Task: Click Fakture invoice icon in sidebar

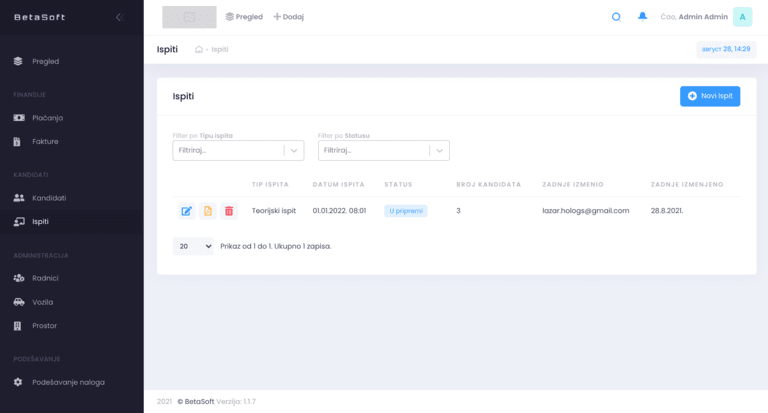Action: click(17, 142)
